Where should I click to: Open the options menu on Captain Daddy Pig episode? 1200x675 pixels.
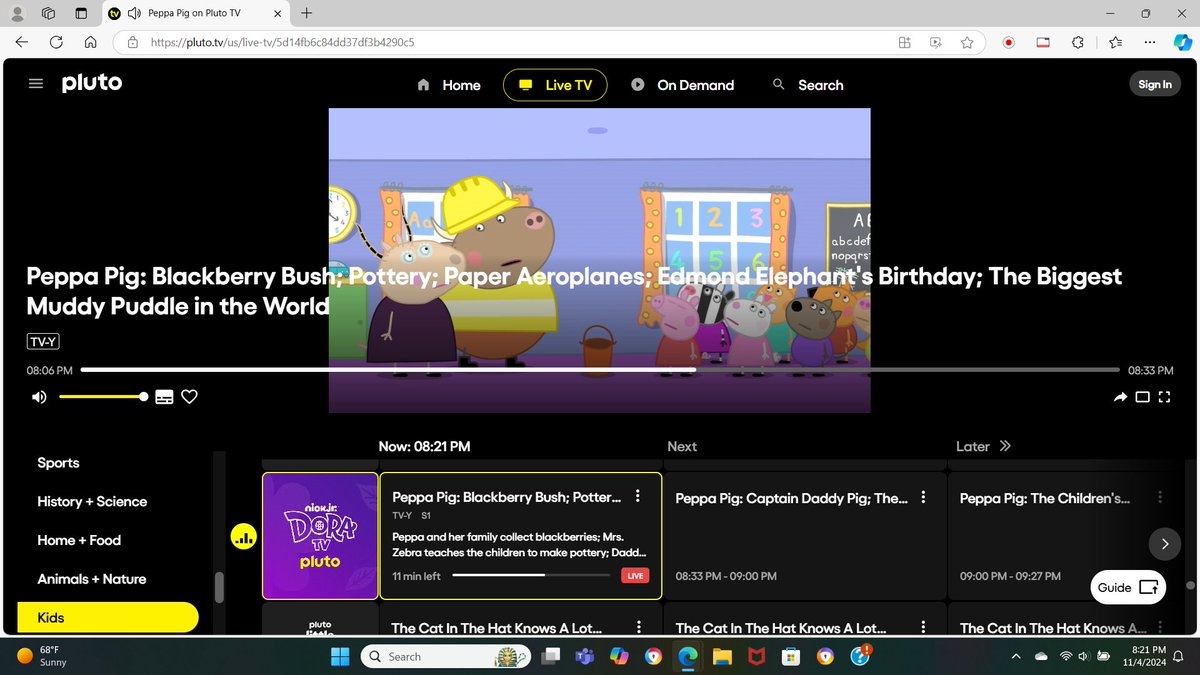click(922, 497)
